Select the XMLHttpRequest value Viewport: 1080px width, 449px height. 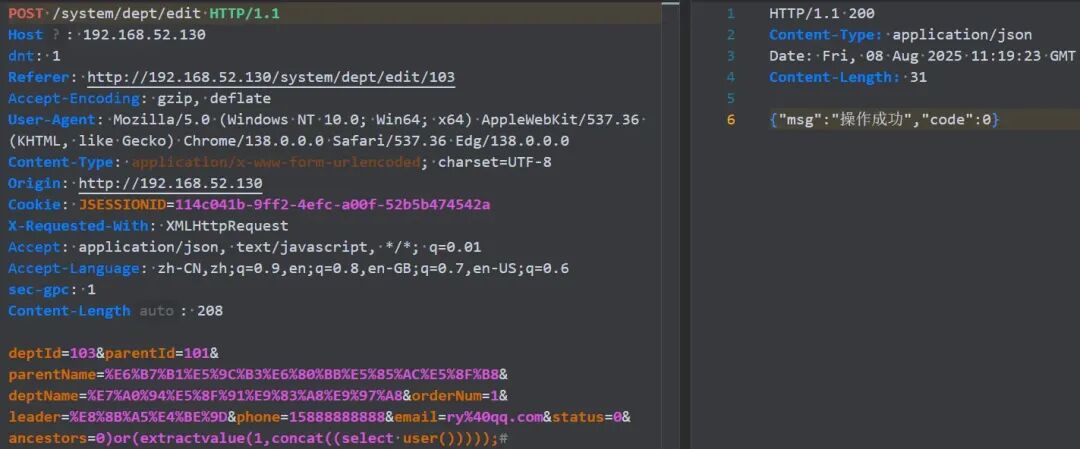pos(227,226)
